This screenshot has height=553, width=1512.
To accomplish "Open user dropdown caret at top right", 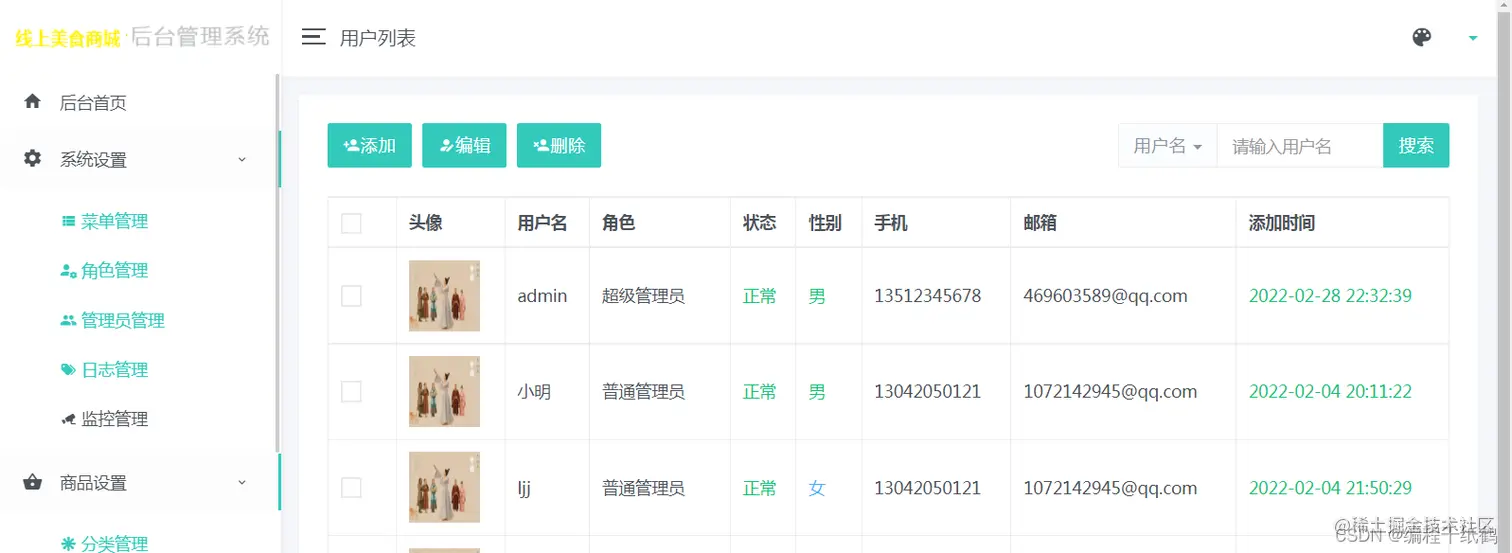I will click(1472, 38).
